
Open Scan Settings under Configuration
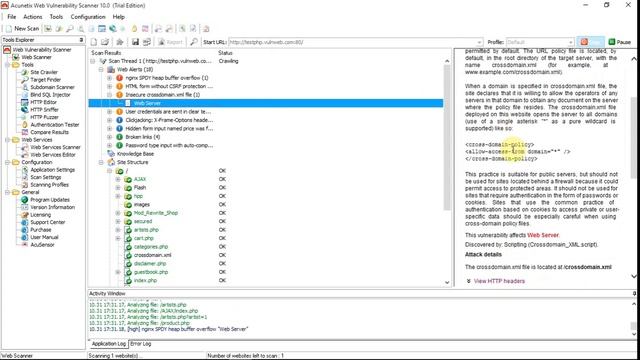pyautogui.click(x=46, y=177)
